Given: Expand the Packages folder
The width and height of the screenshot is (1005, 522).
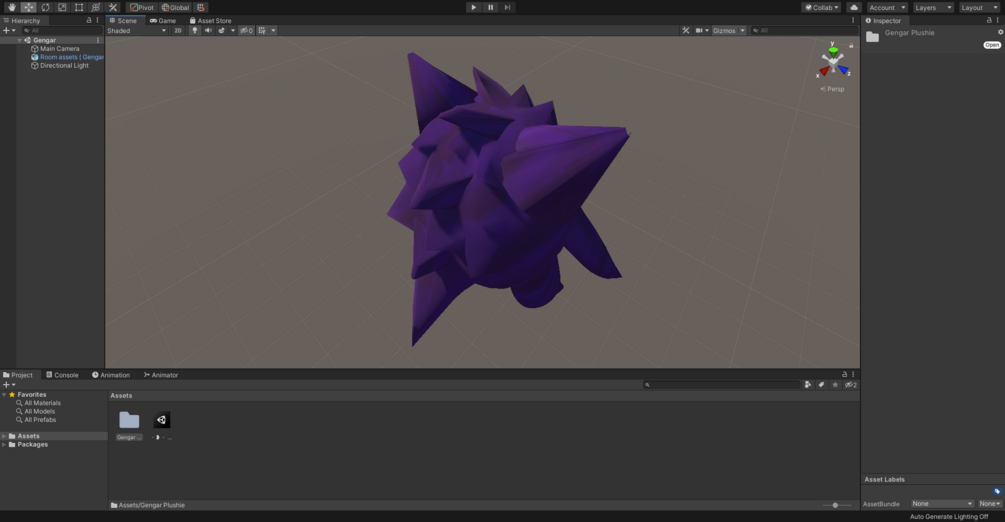Looking at the screenshot, I should point(4,444).
